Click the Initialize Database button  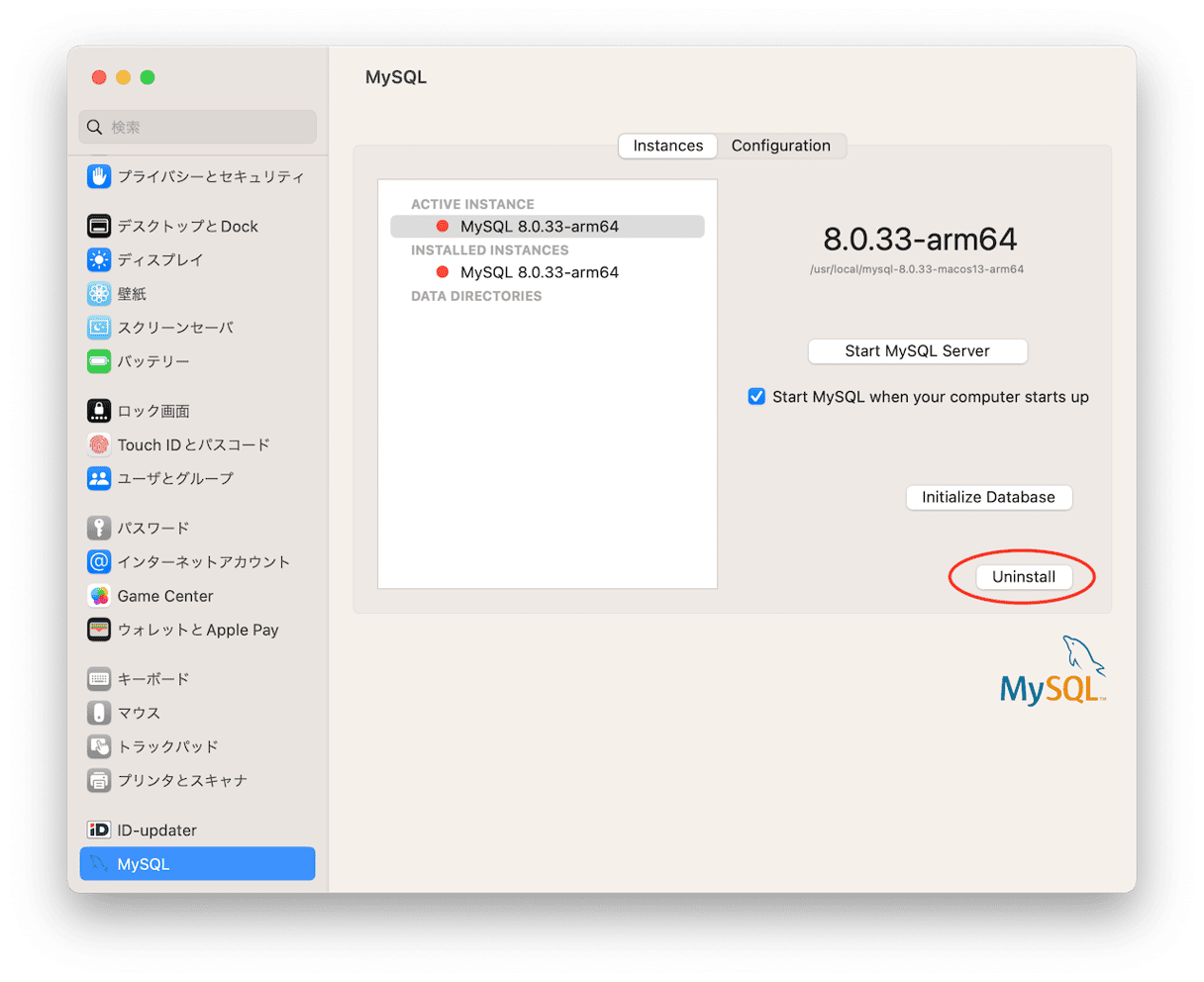click(x=989, y=497)
